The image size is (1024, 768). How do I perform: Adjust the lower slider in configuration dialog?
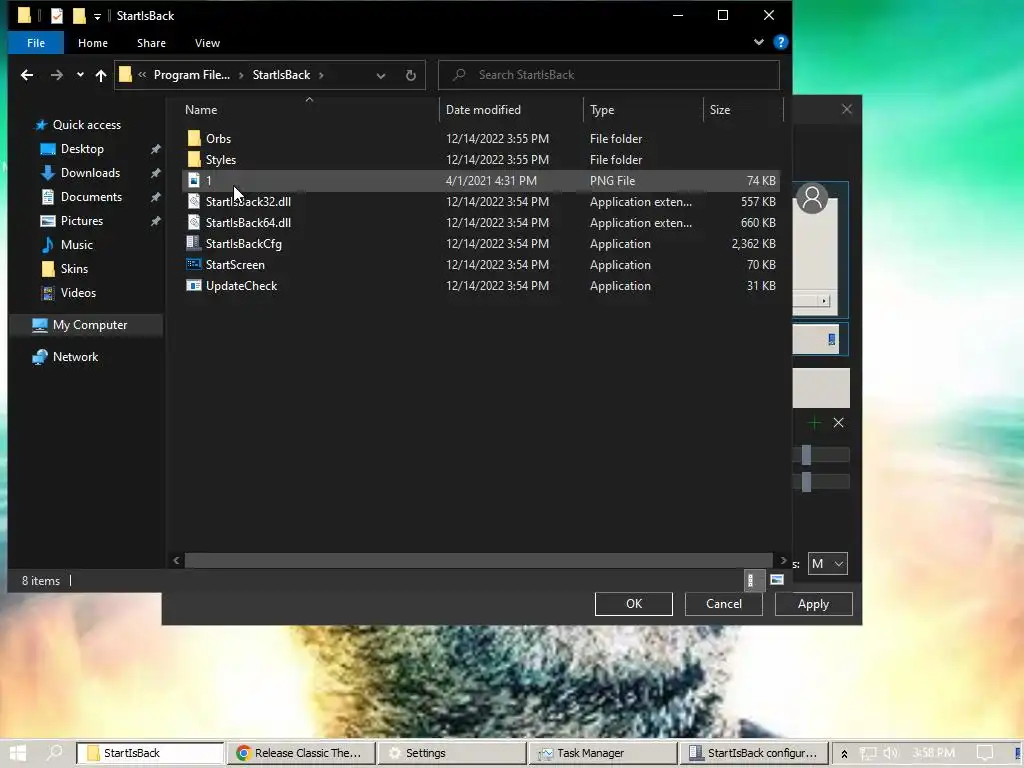(807, 482)
